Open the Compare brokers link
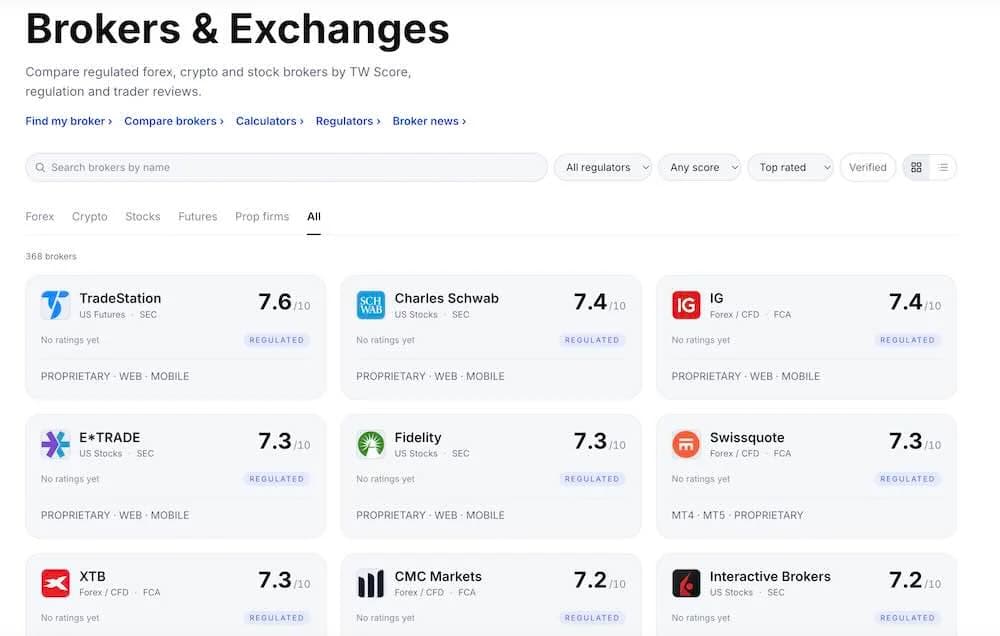This screenshot has width=1000, height=636. [173, 121]
